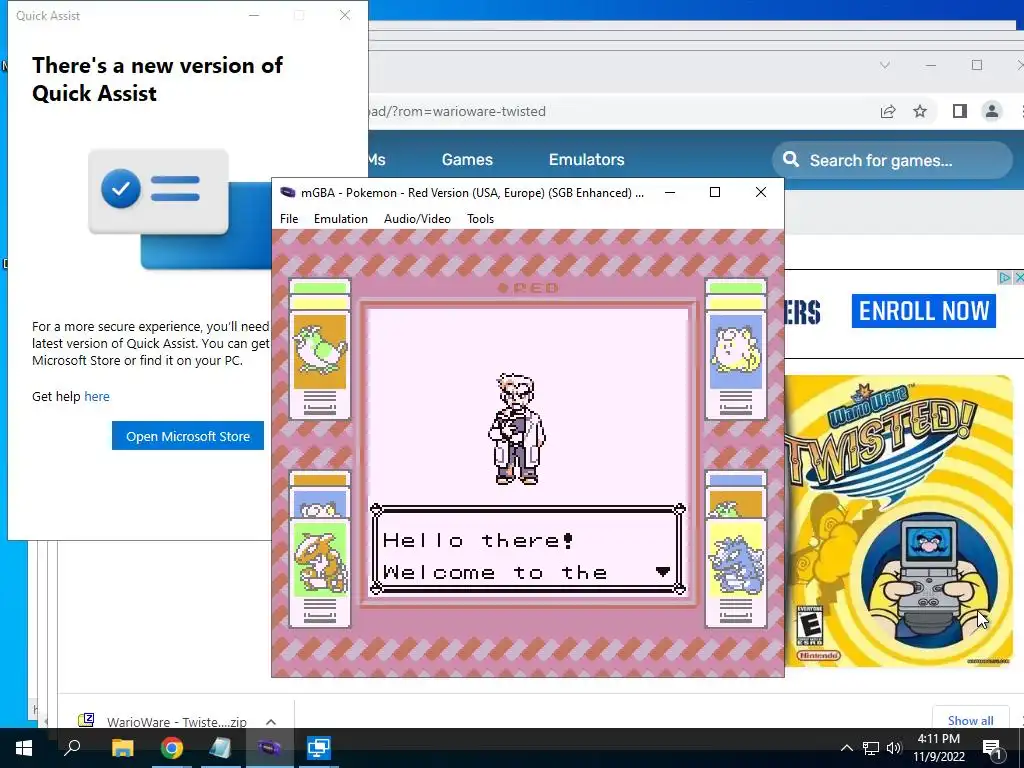The height and width of the screenshot is (768, 1024).
Task: Expand the WarioWare zip download options chevron
Action: (271, 722)
